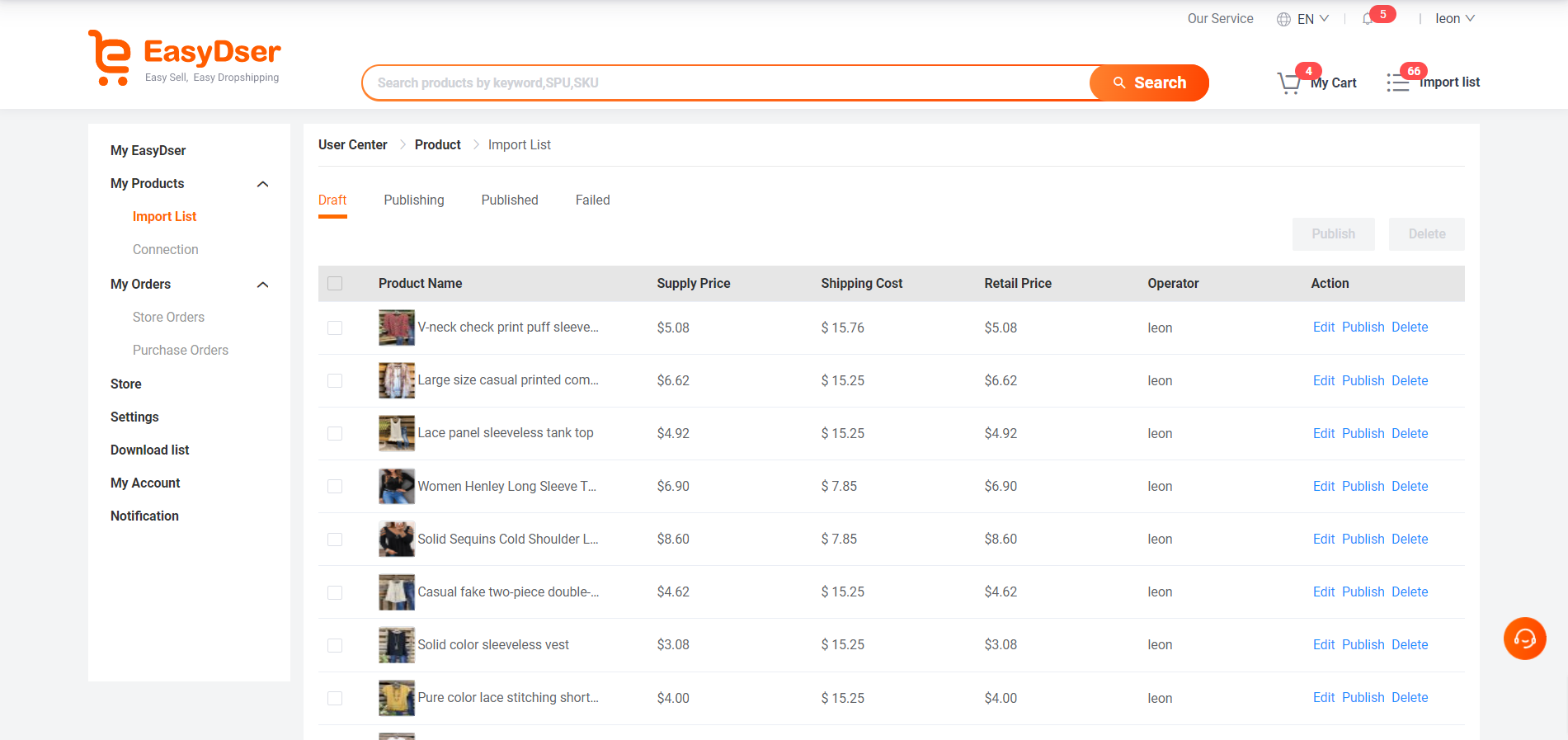Screen dimensions: 1568x740
Task: Open Notification in sidebar
Action: point(144,516)
